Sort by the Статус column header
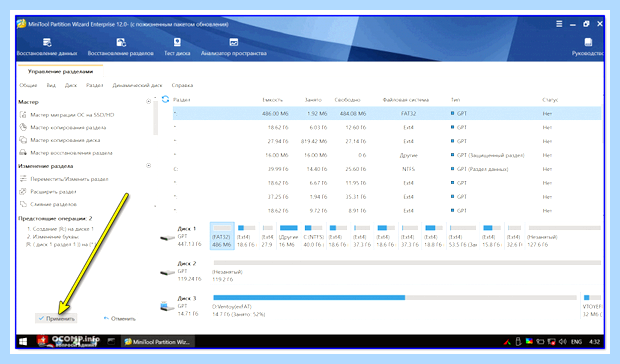 point(550,100)
